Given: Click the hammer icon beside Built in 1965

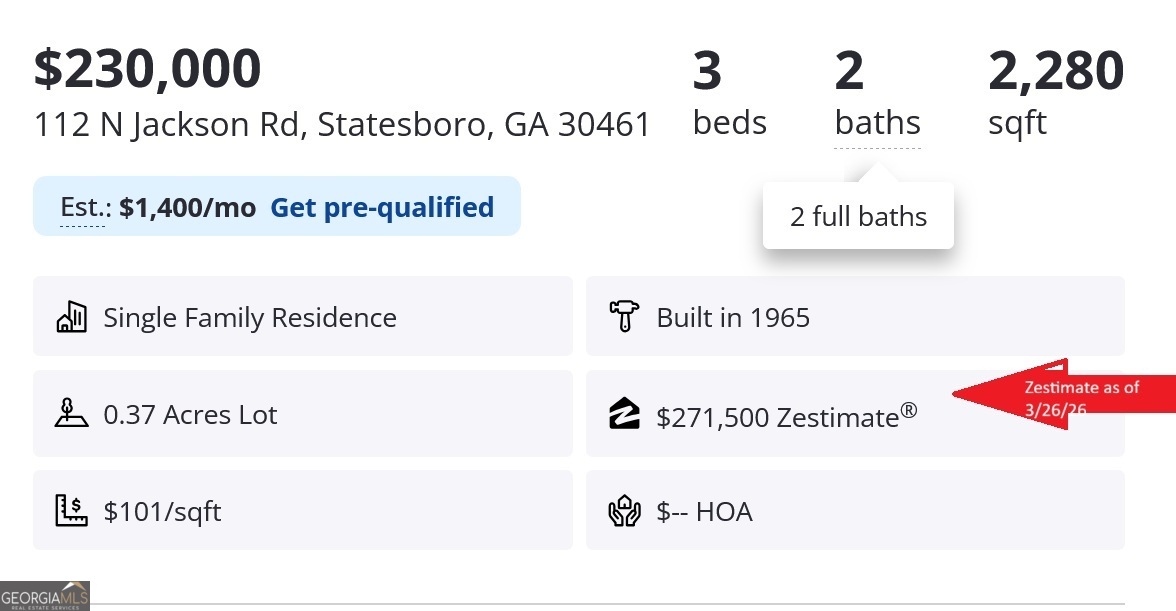Looking at the screenshot, I should click(x=624, y=318).
